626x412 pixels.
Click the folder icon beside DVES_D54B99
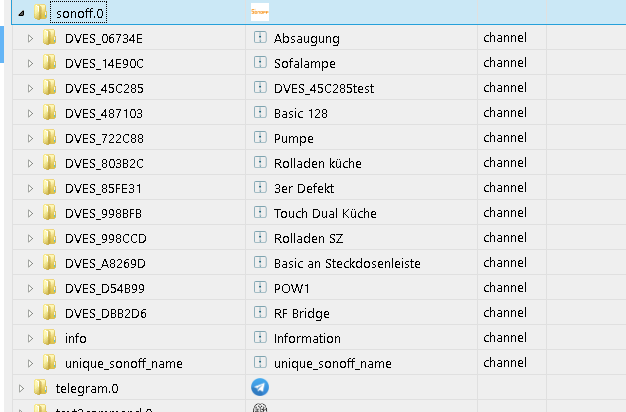click(50, 288)
